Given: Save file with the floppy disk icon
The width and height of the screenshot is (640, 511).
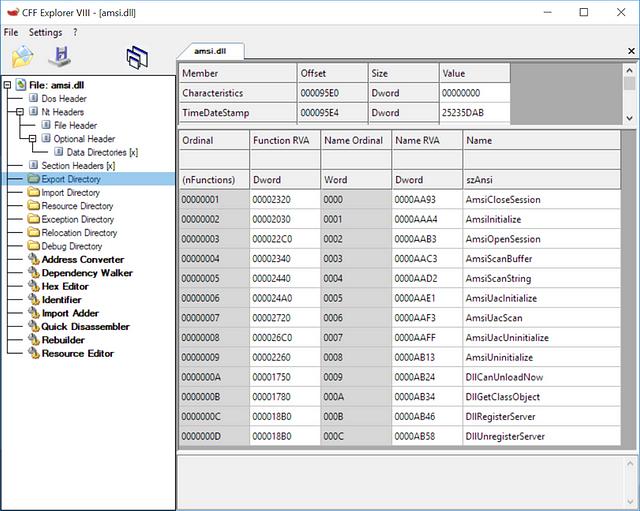Looking at the screenshot, I should pos(60,56).
